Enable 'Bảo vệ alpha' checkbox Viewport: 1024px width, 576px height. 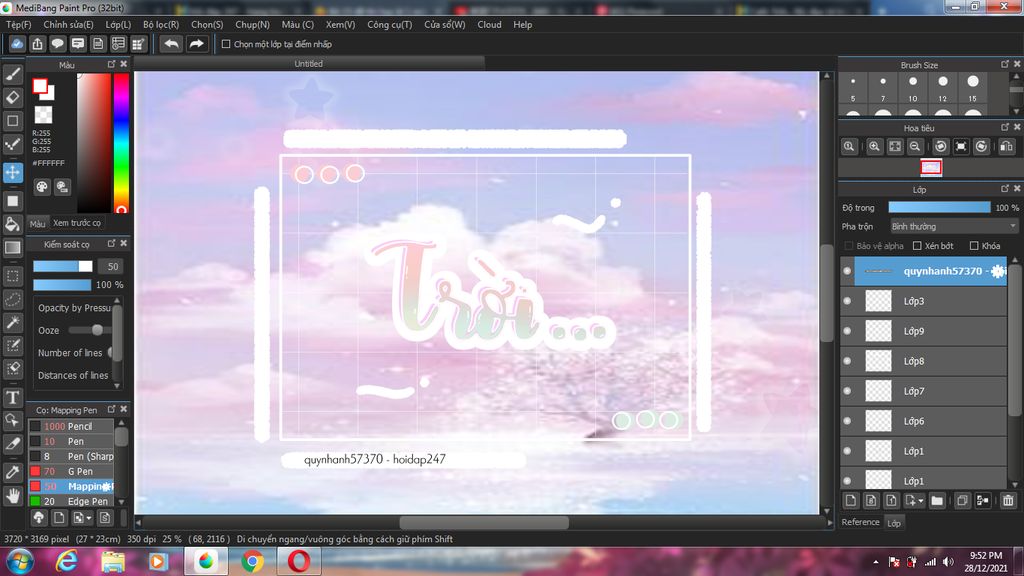(x=848, y=246)
